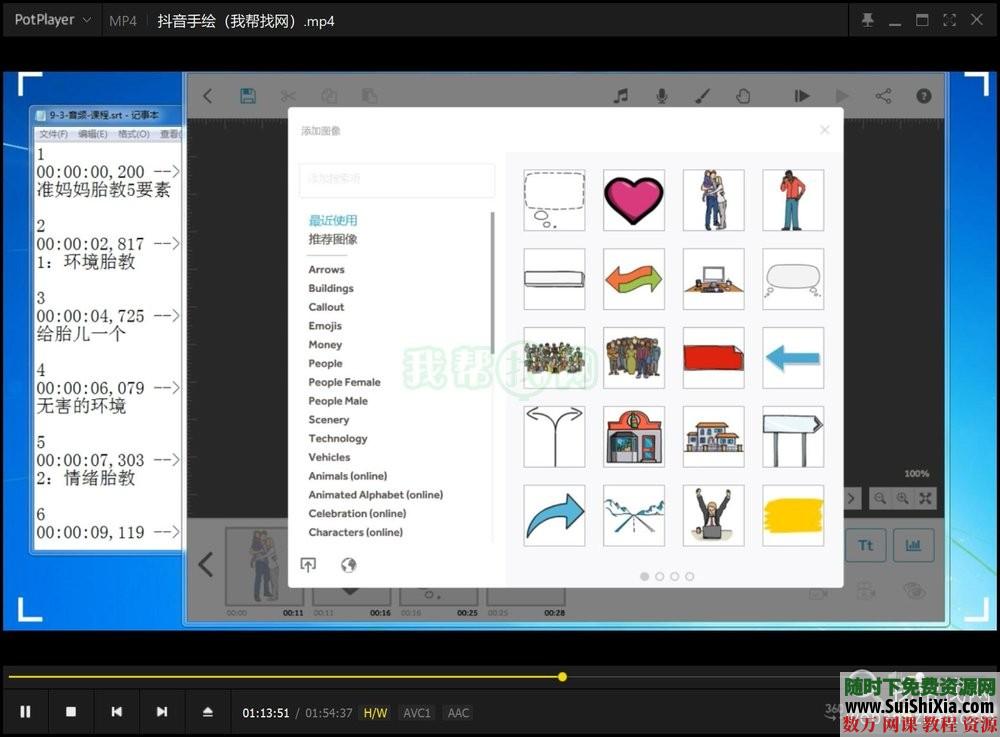Open the MP4 format dropdown in title bar
The height and width of the screenshot is (737, 1000).
[x=123, y=20]
